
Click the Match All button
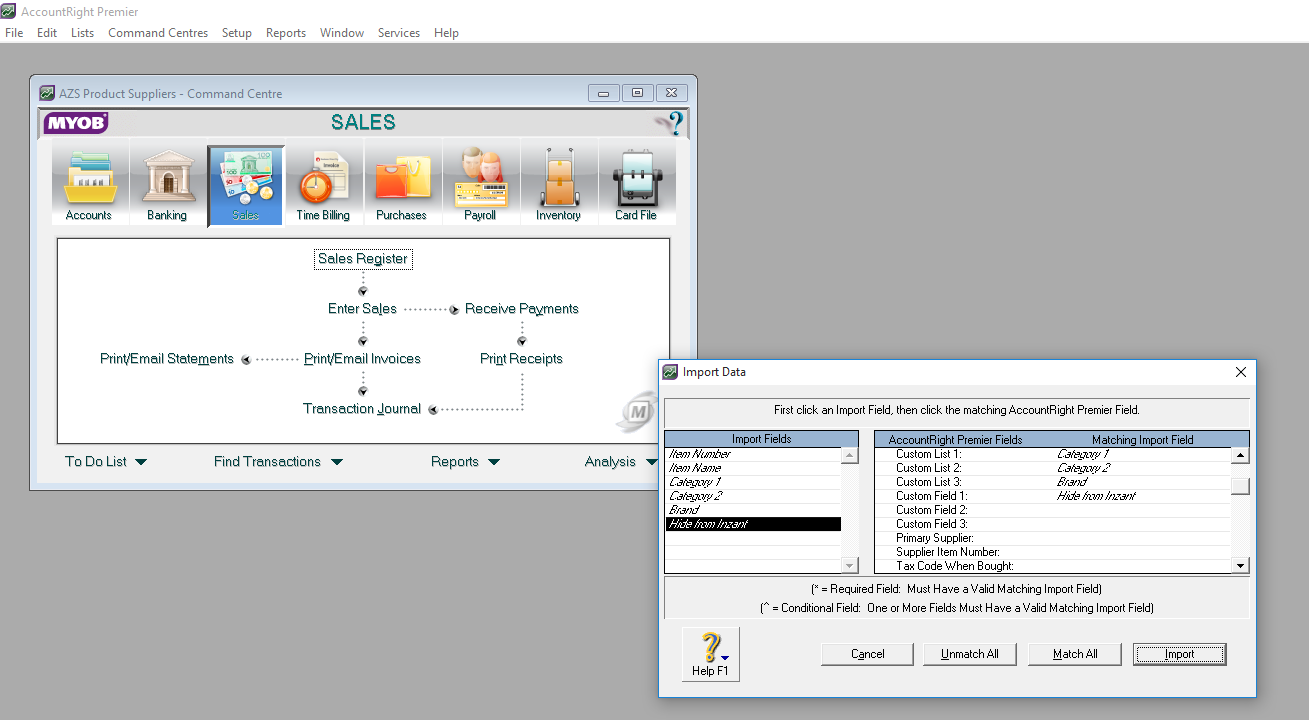(1075, 654)
